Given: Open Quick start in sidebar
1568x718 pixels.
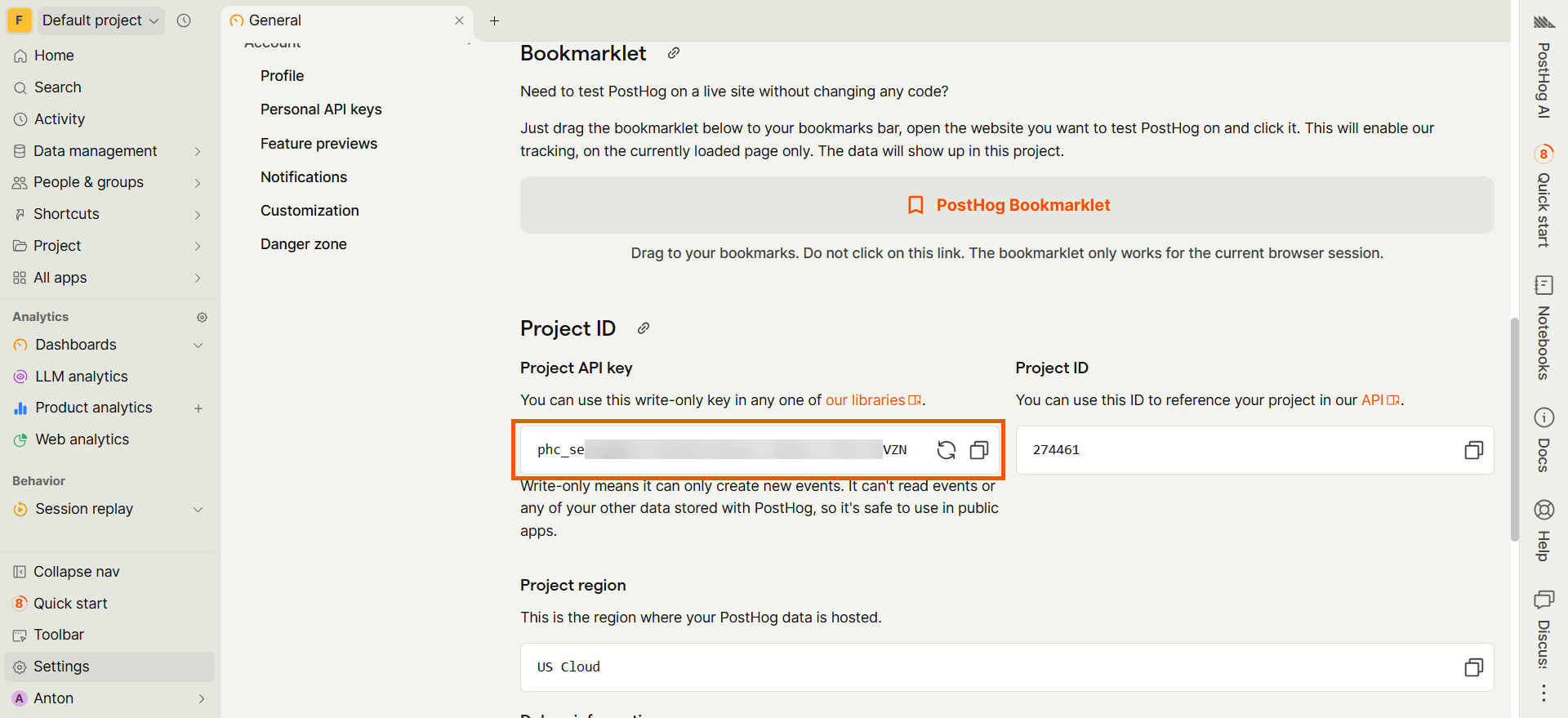Looking at the screenshot, I should tap(109, 604).
